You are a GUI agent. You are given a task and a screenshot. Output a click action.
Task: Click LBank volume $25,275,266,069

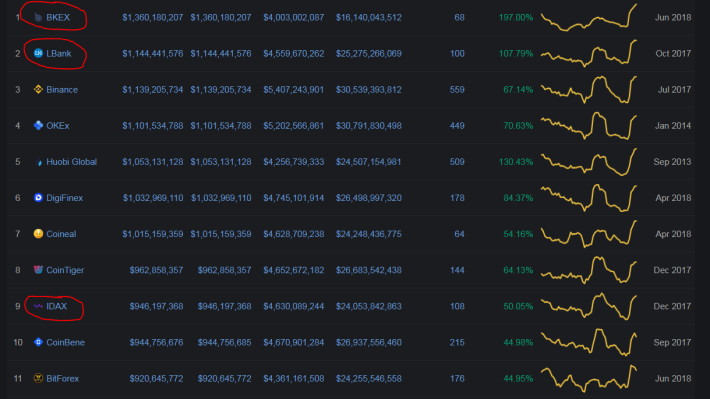369,53
